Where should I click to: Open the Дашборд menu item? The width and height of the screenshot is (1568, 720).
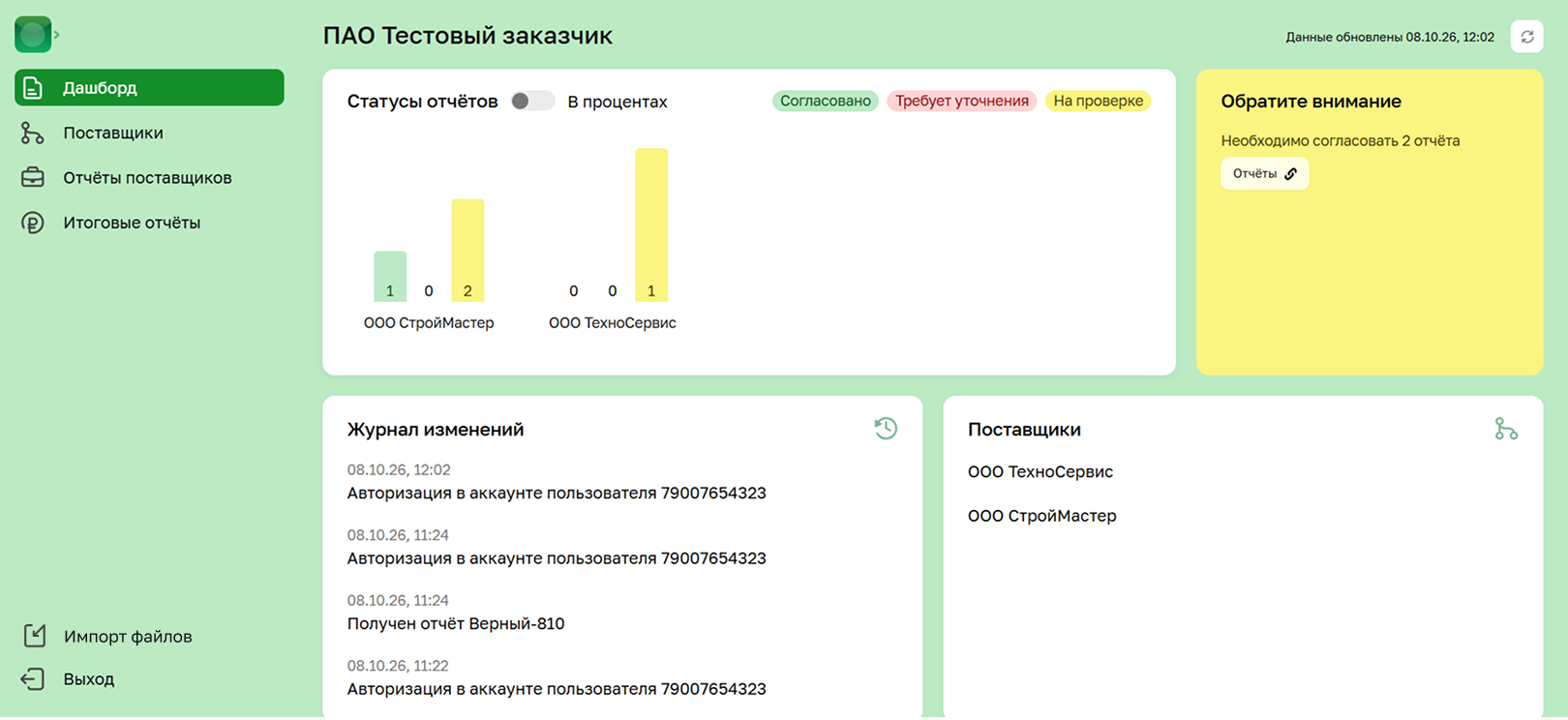[x=149, y=88]
